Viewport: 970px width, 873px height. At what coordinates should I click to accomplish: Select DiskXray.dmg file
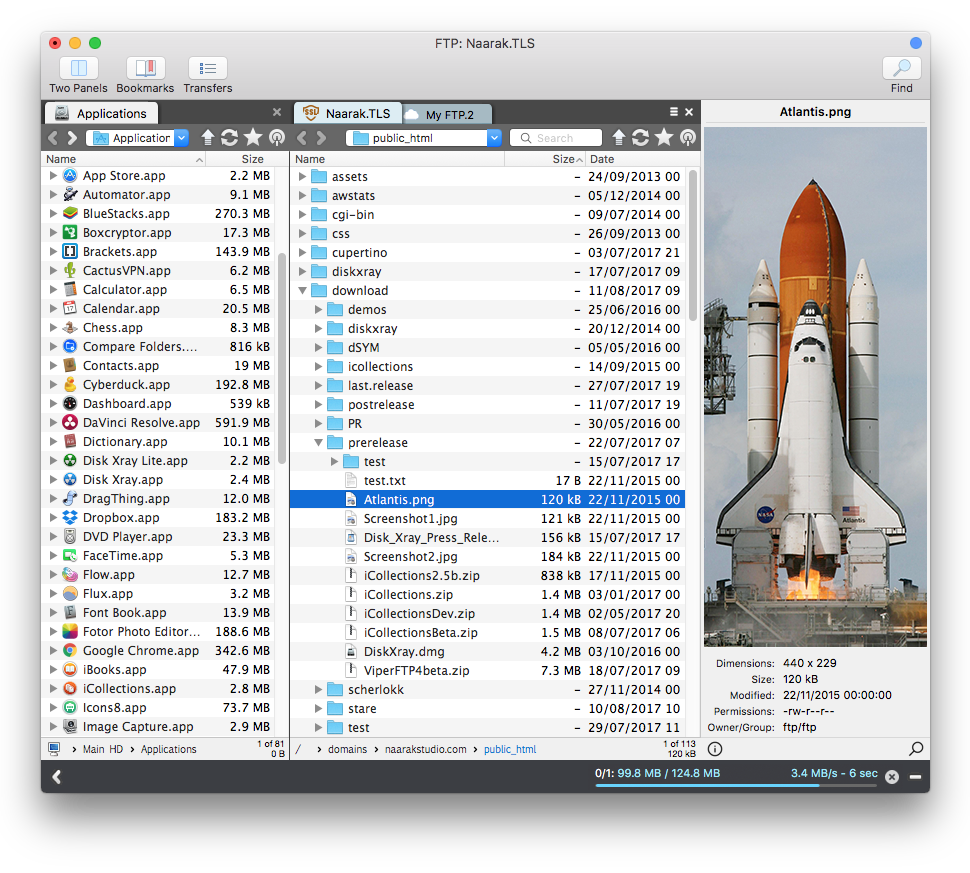click(487, 652)
